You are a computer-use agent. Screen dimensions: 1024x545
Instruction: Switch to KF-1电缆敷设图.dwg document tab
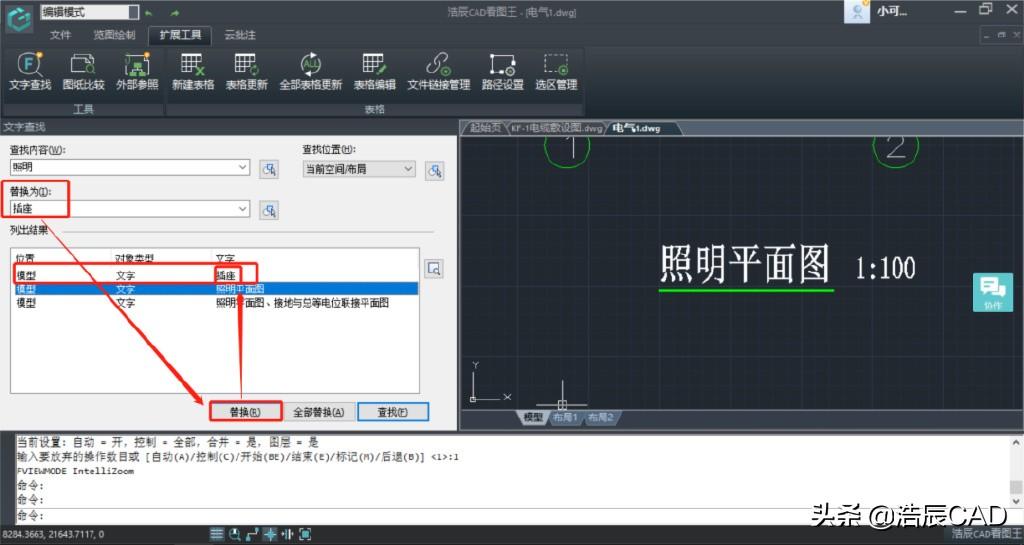coord(556,128)
